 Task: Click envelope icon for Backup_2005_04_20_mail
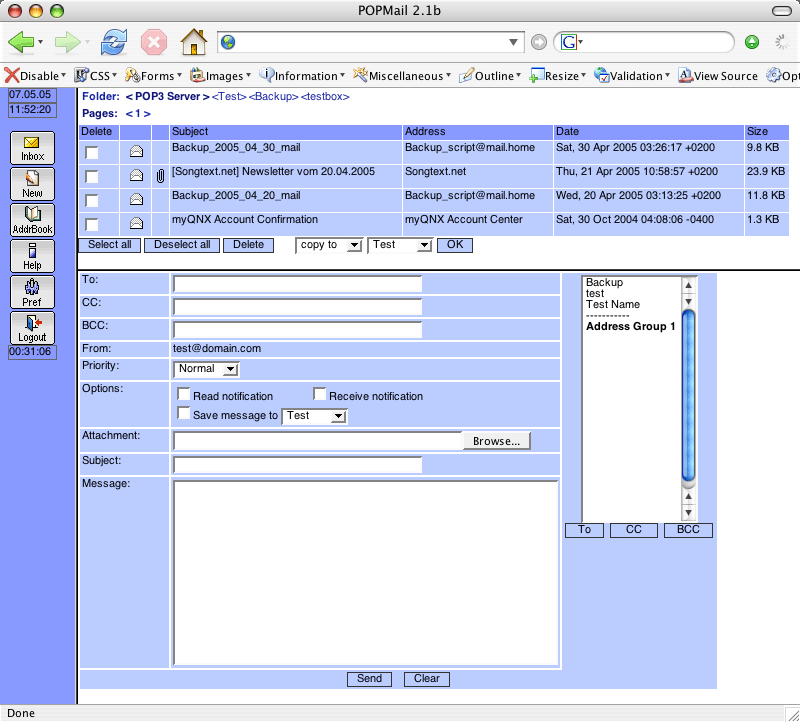(136, 200)
